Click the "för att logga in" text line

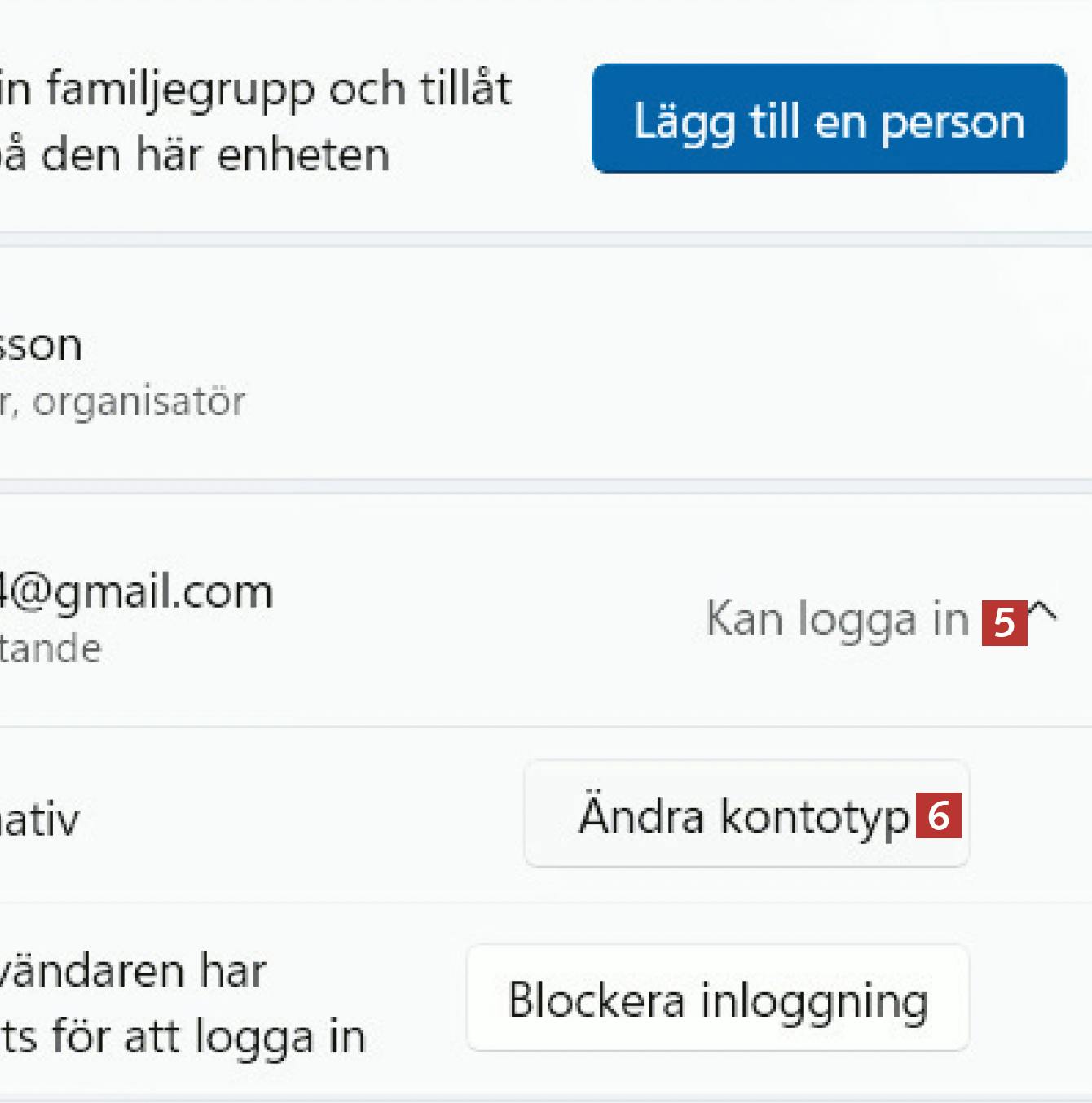183,1037
